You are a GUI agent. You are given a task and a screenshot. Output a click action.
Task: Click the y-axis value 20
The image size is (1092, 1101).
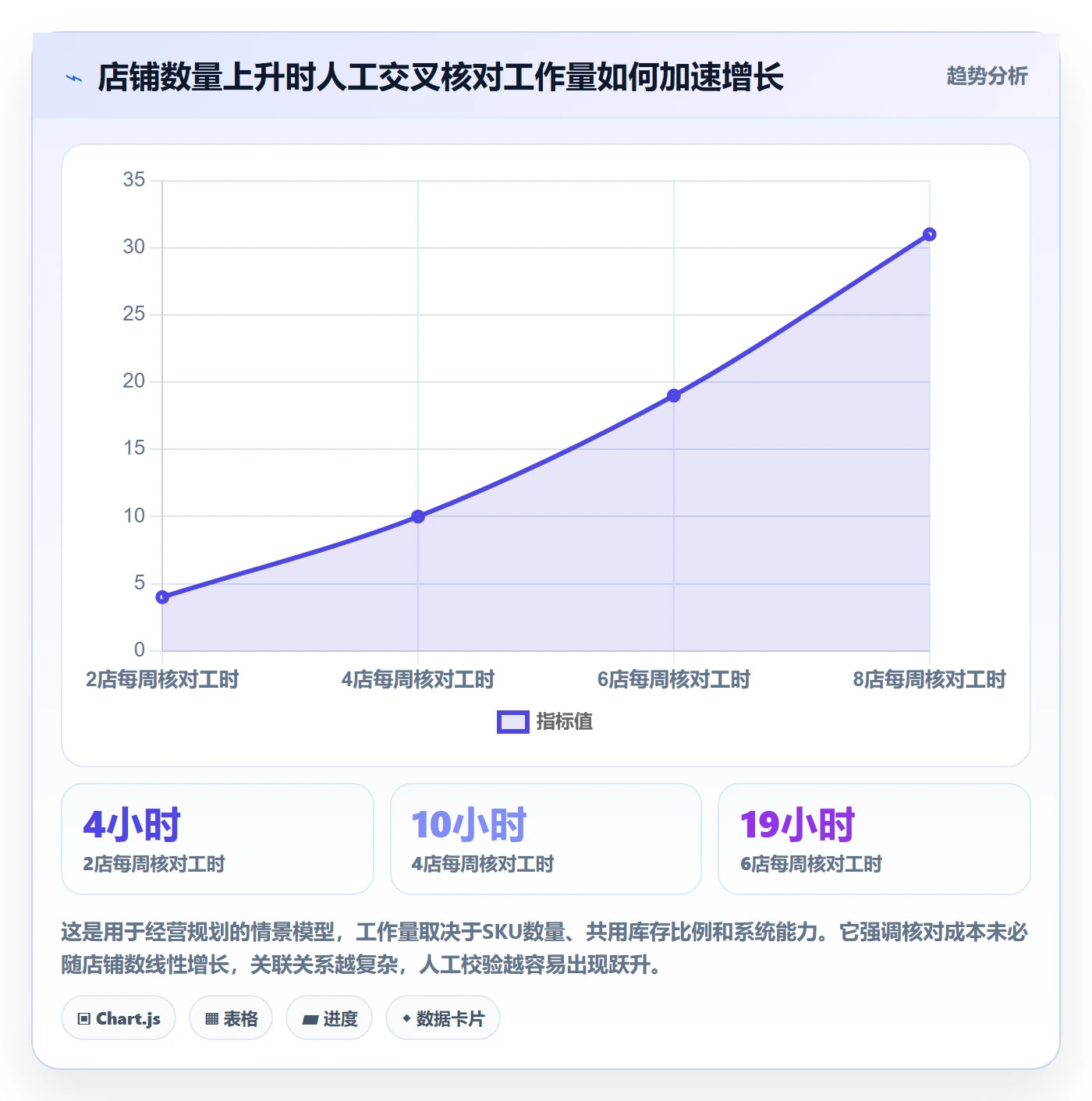134,381
